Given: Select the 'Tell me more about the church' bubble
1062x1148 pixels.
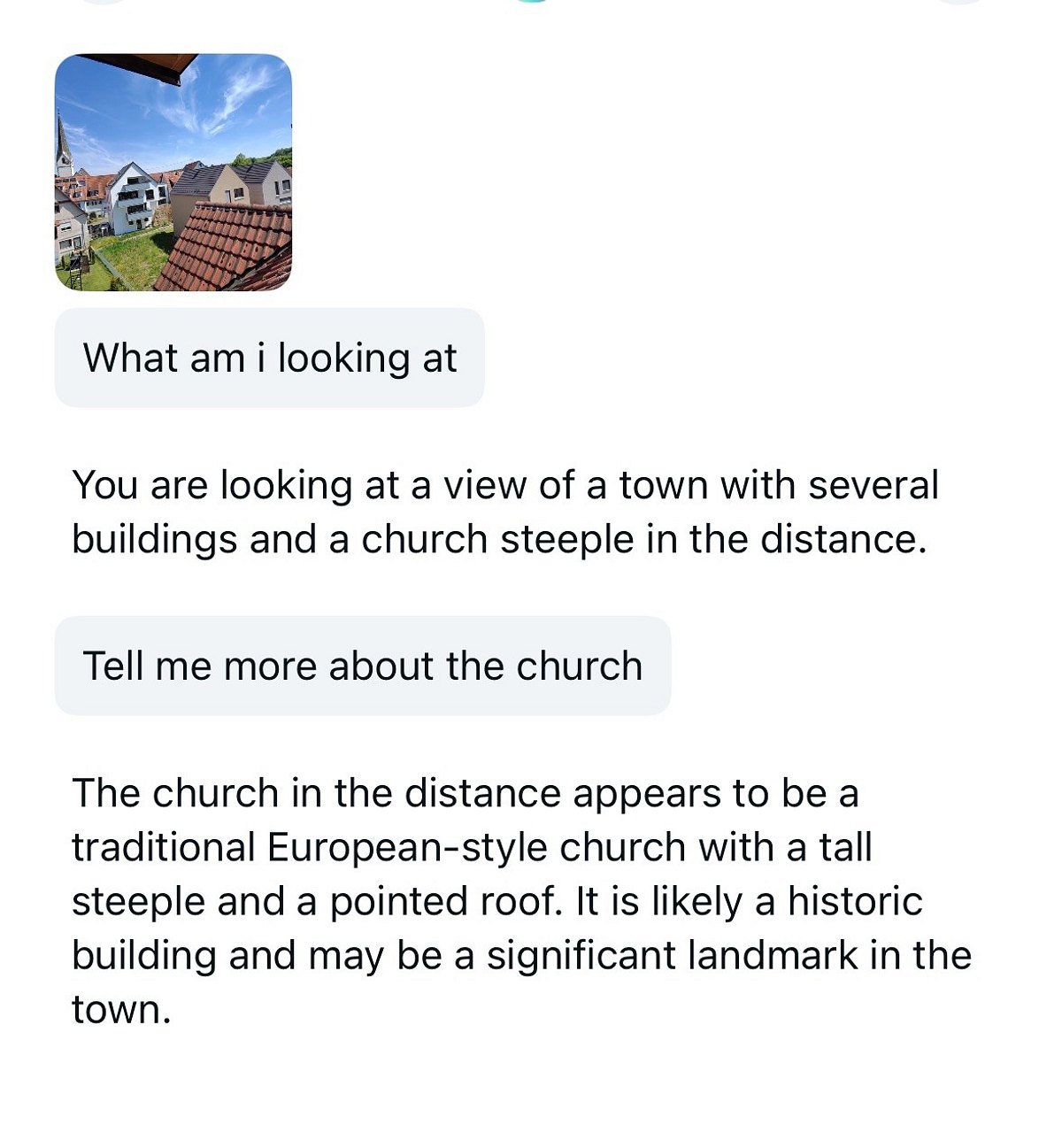Looking at the screenshot, I should pyautogui.click(x=363, y=666).
